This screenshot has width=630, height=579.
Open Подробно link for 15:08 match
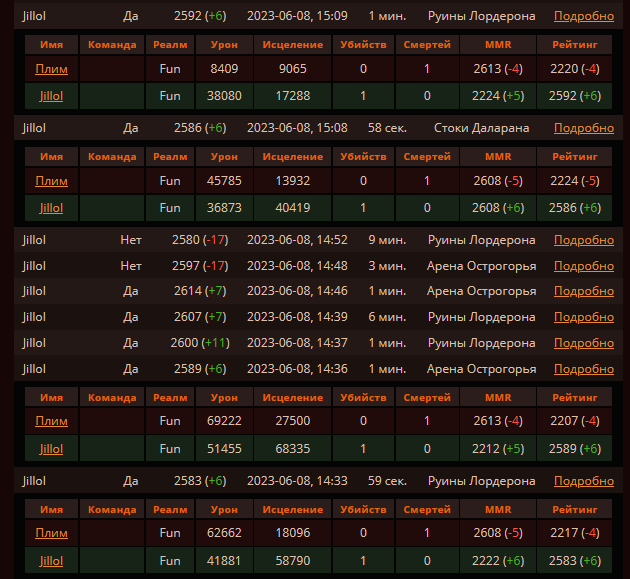click(x=584, y=128)
